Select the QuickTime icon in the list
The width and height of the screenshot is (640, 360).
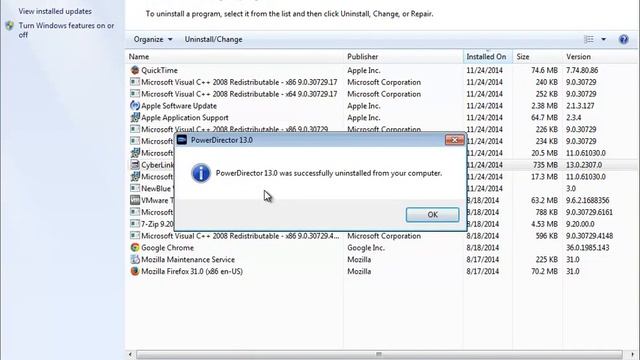click(135, 70)
